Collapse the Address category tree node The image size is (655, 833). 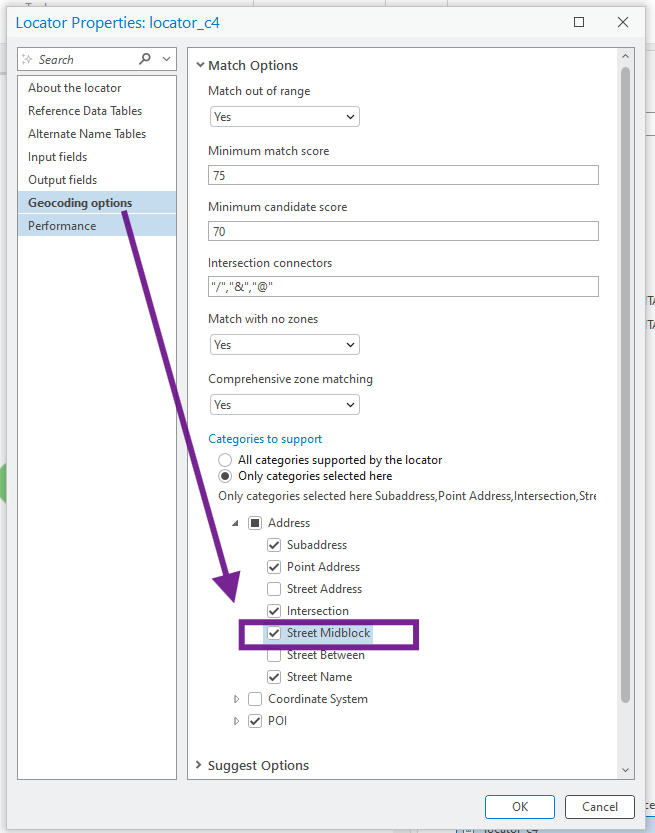point(237,523)
